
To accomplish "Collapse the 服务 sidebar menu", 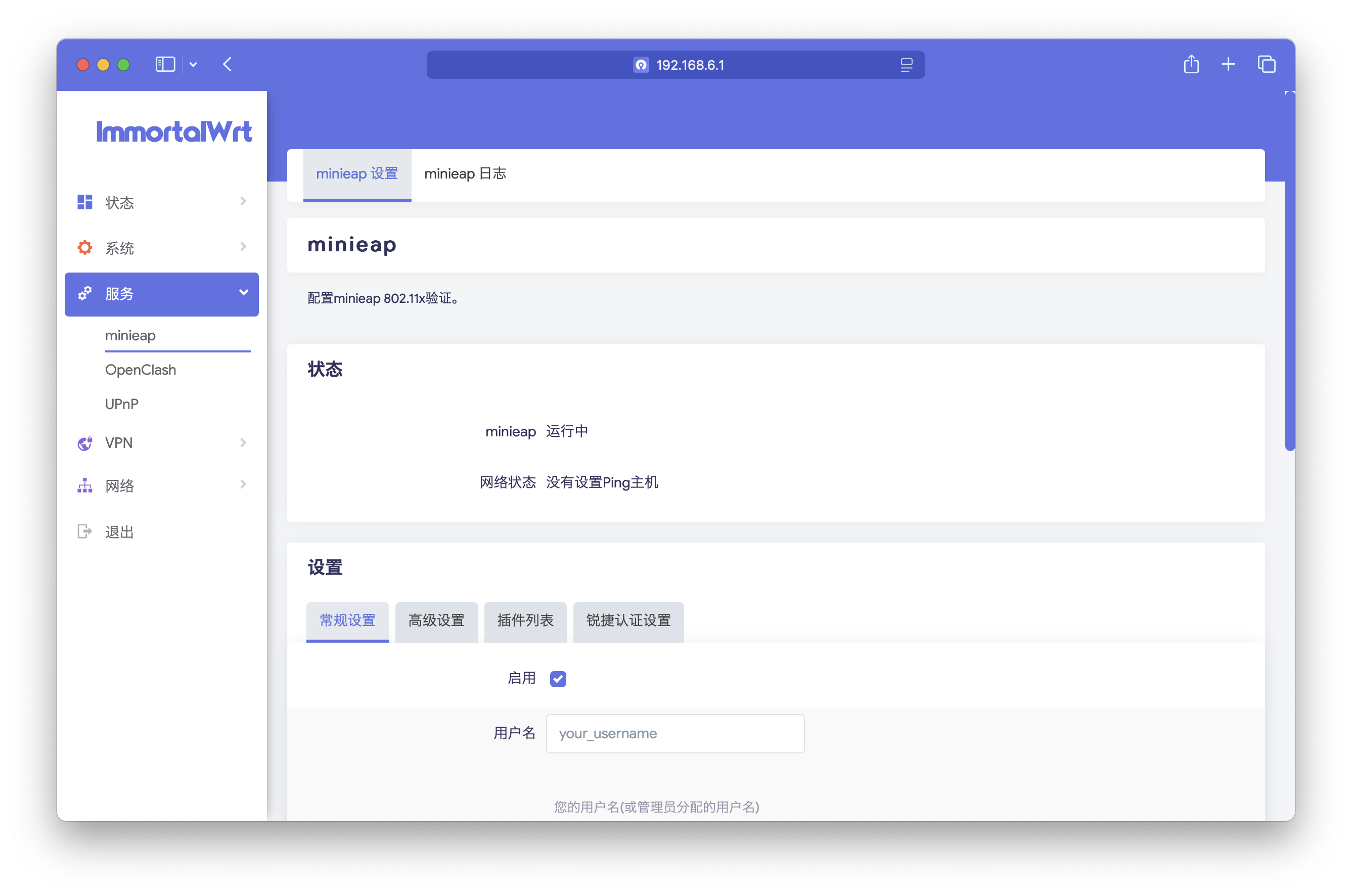I will [x=162, y=294].
